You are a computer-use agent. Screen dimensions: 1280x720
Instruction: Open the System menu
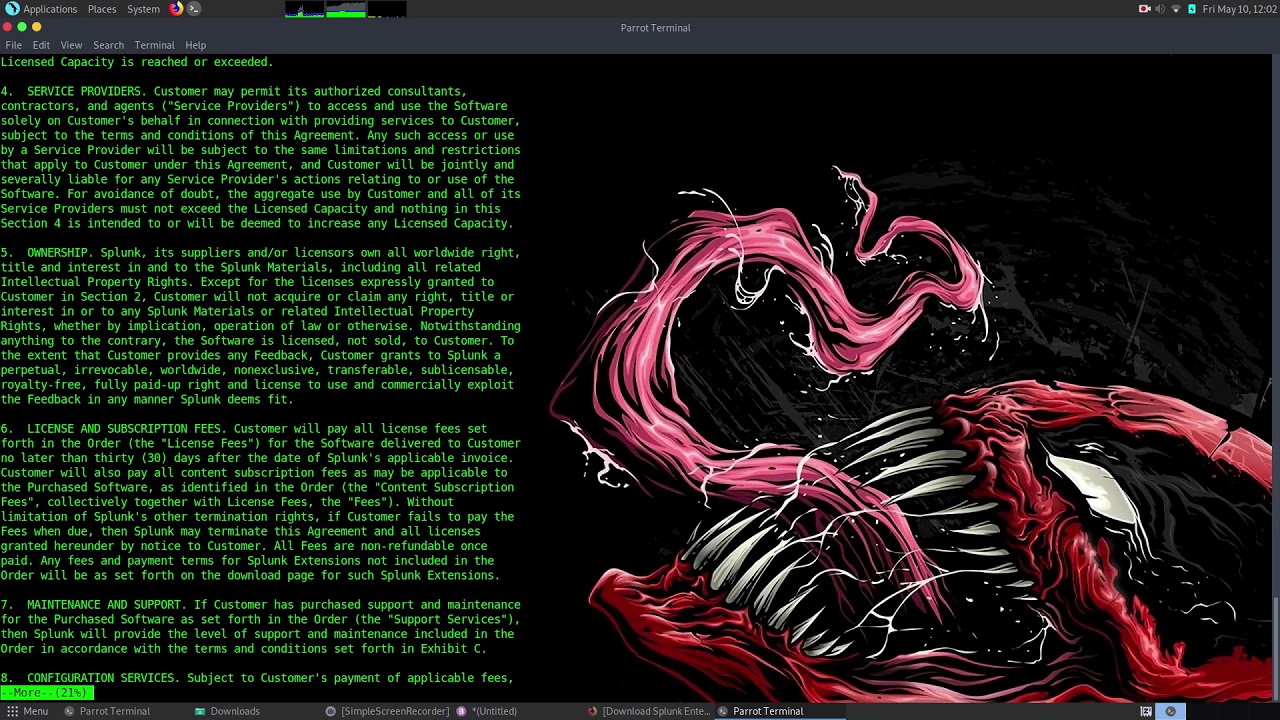point(143,9)
